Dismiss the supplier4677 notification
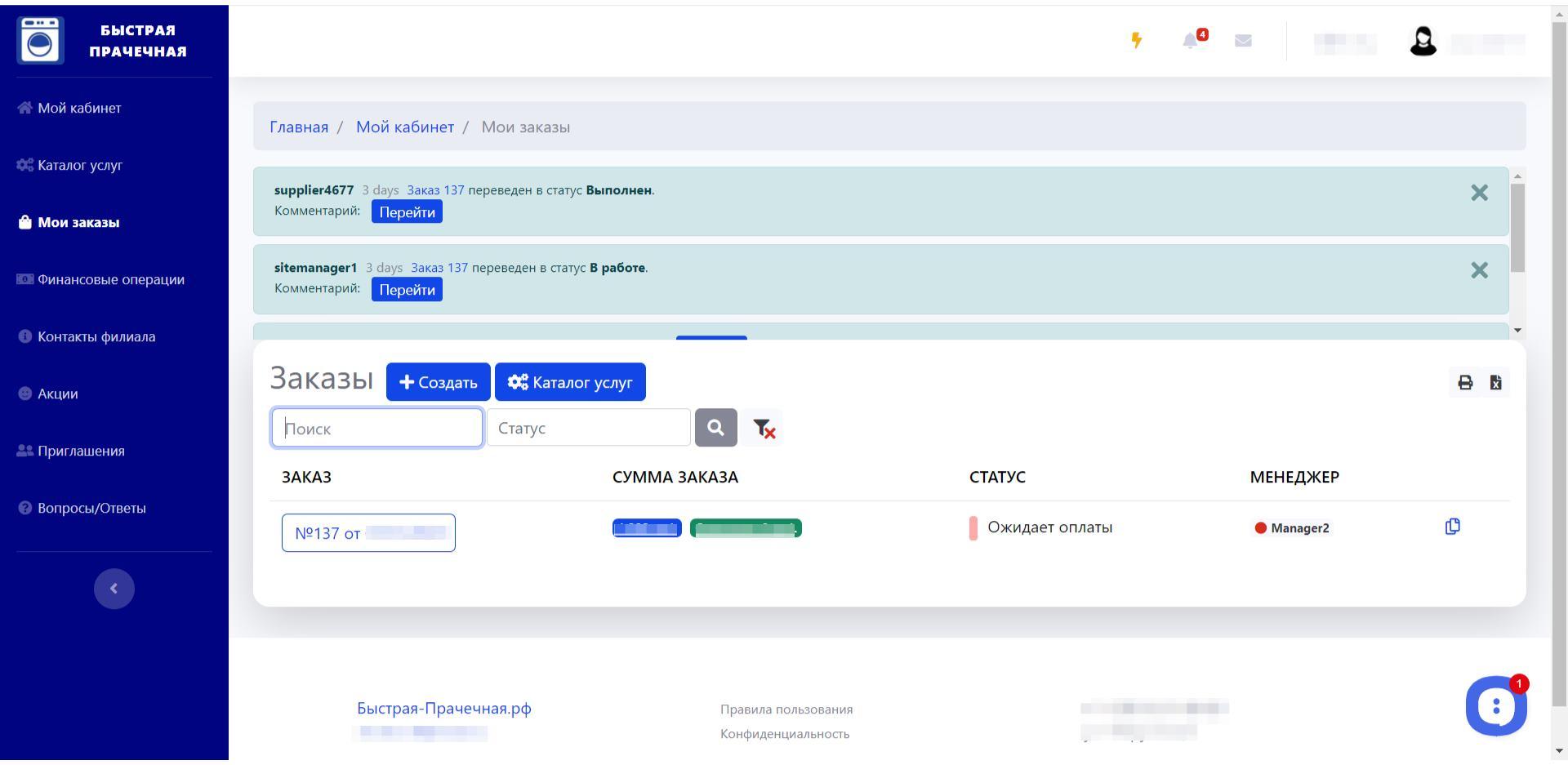The height and width of the screenshot is (765, 1568). pyautogui.click(x=1479, y=193)
